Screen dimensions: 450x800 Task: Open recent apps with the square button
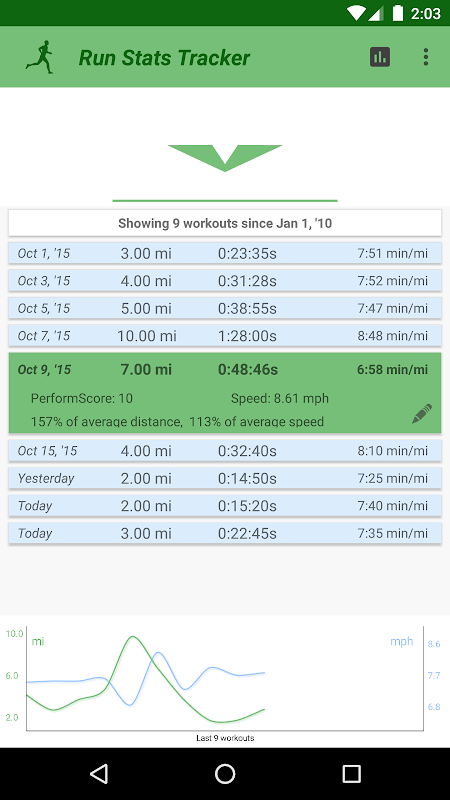click(x=351, y=773)
